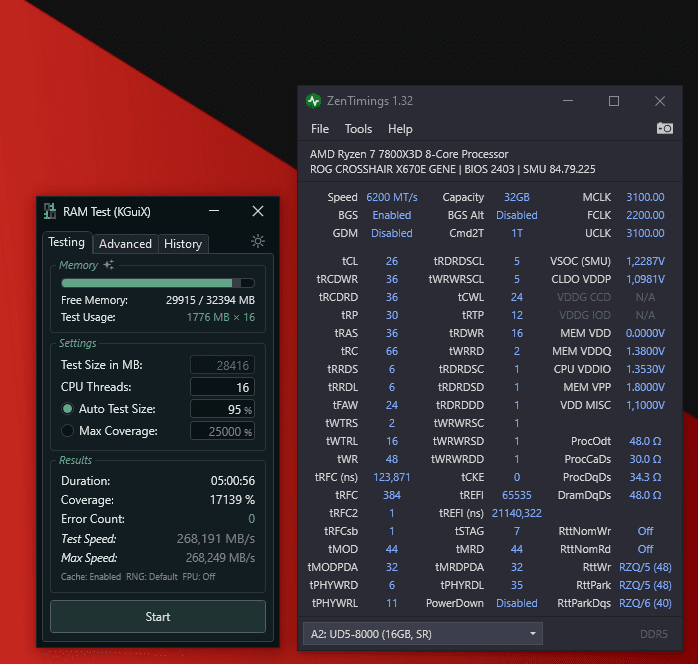Viewport: 698px width, 664px height.
Task: Click the Cache: Enabled status text
Action: [91, 577]
